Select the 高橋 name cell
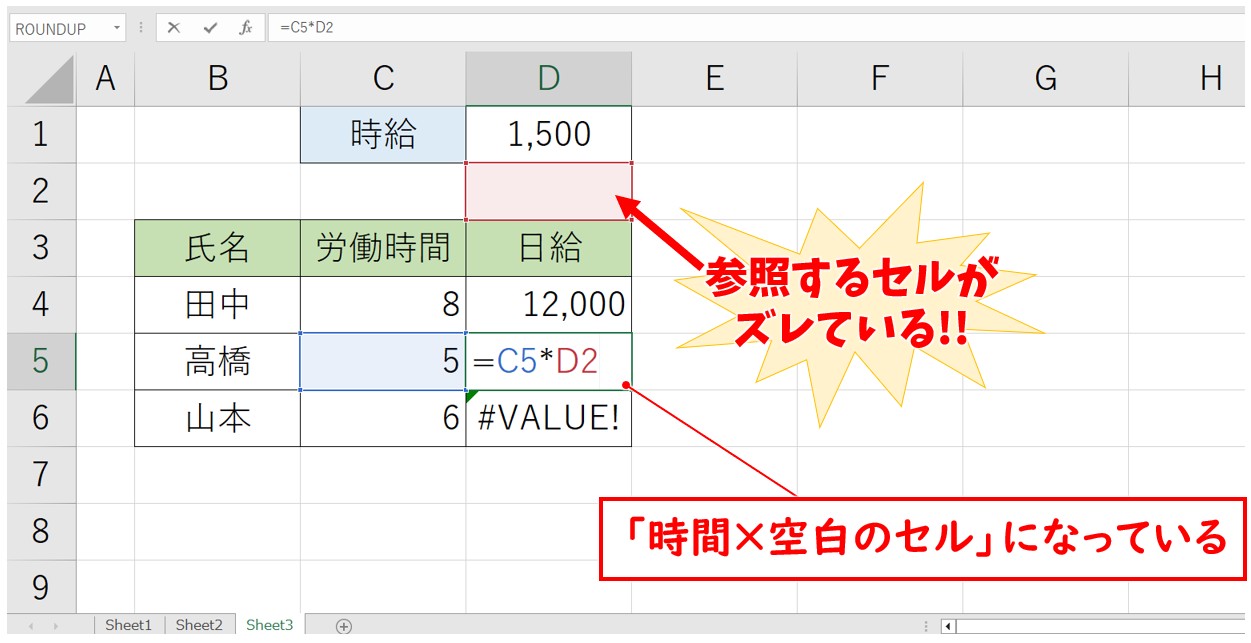This screenshot has height=643, width=1251. (217, 361)
